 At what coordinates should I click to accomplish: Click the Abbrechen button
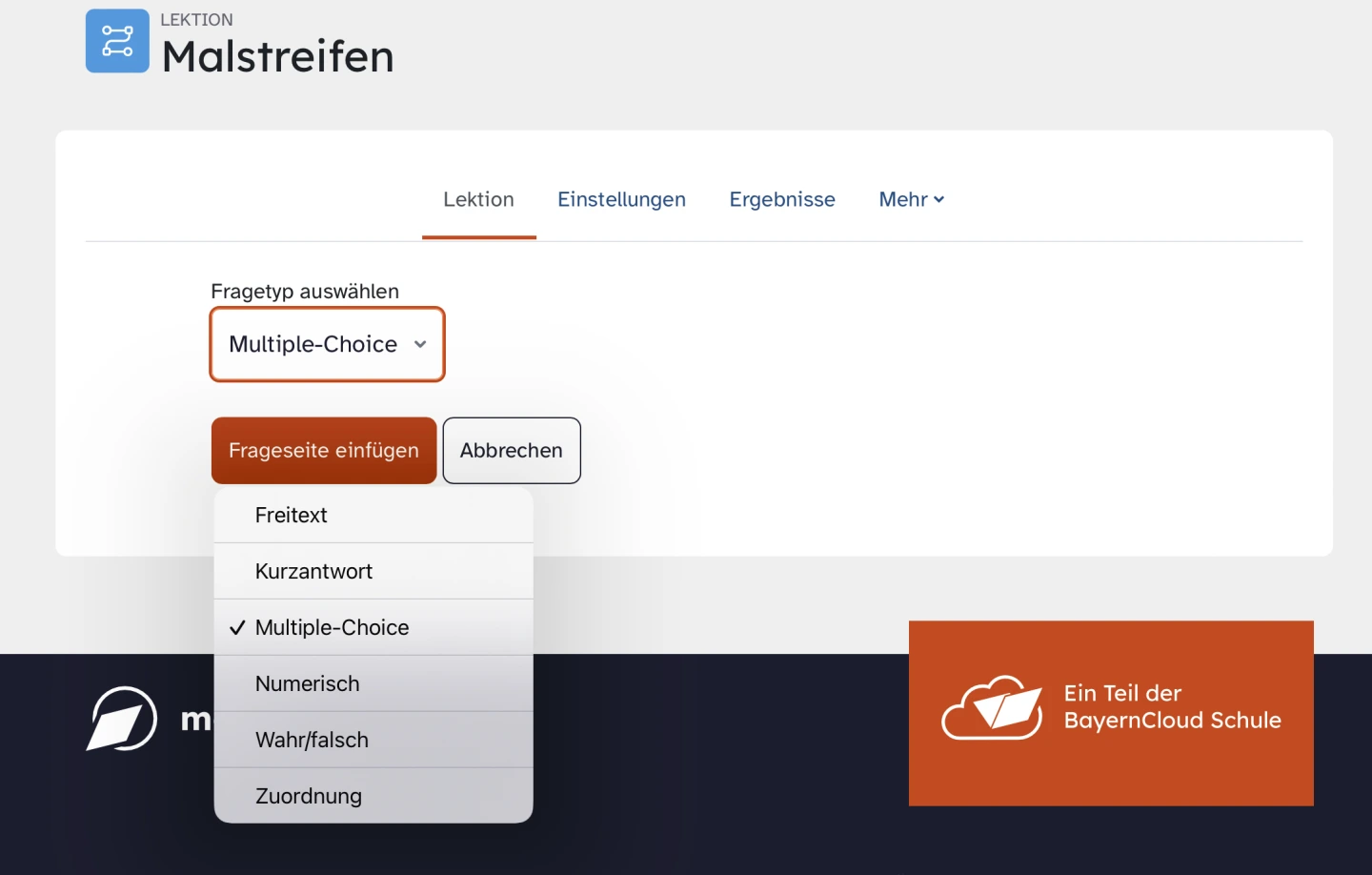click(x=512, y=451)
